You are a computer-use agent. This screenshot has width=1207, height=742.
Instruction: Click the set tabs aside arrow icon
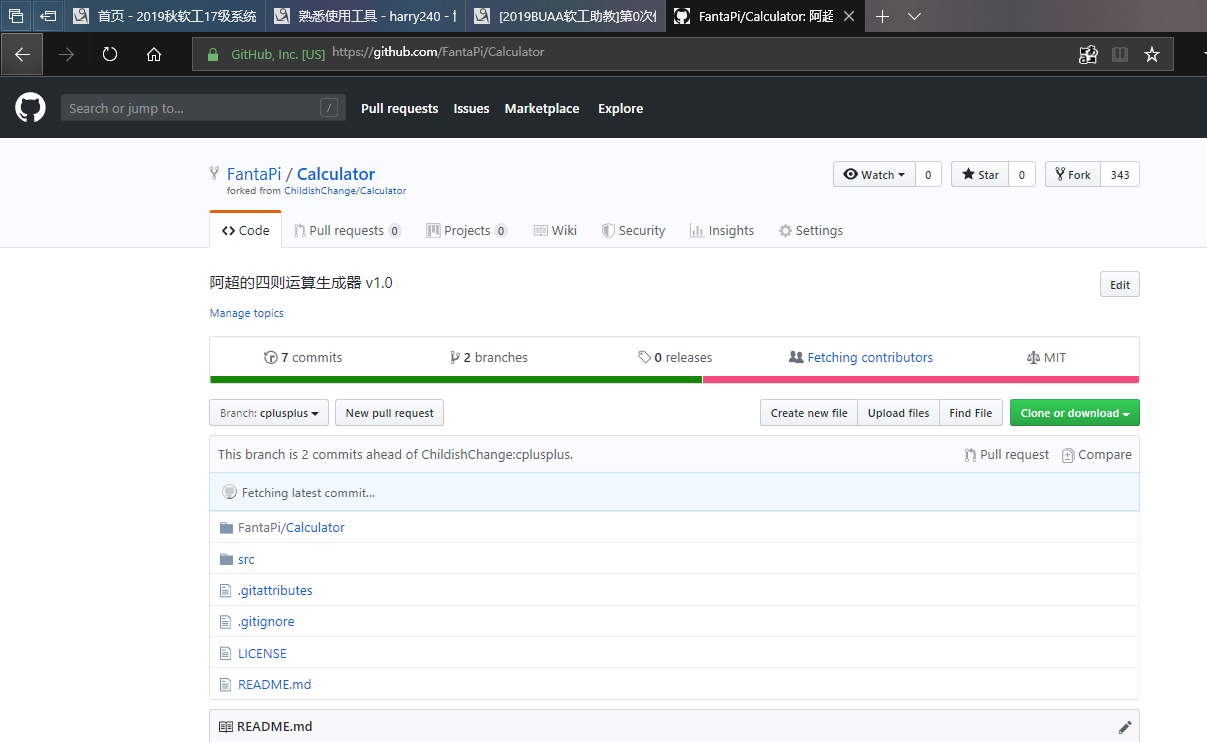point(48,16)
